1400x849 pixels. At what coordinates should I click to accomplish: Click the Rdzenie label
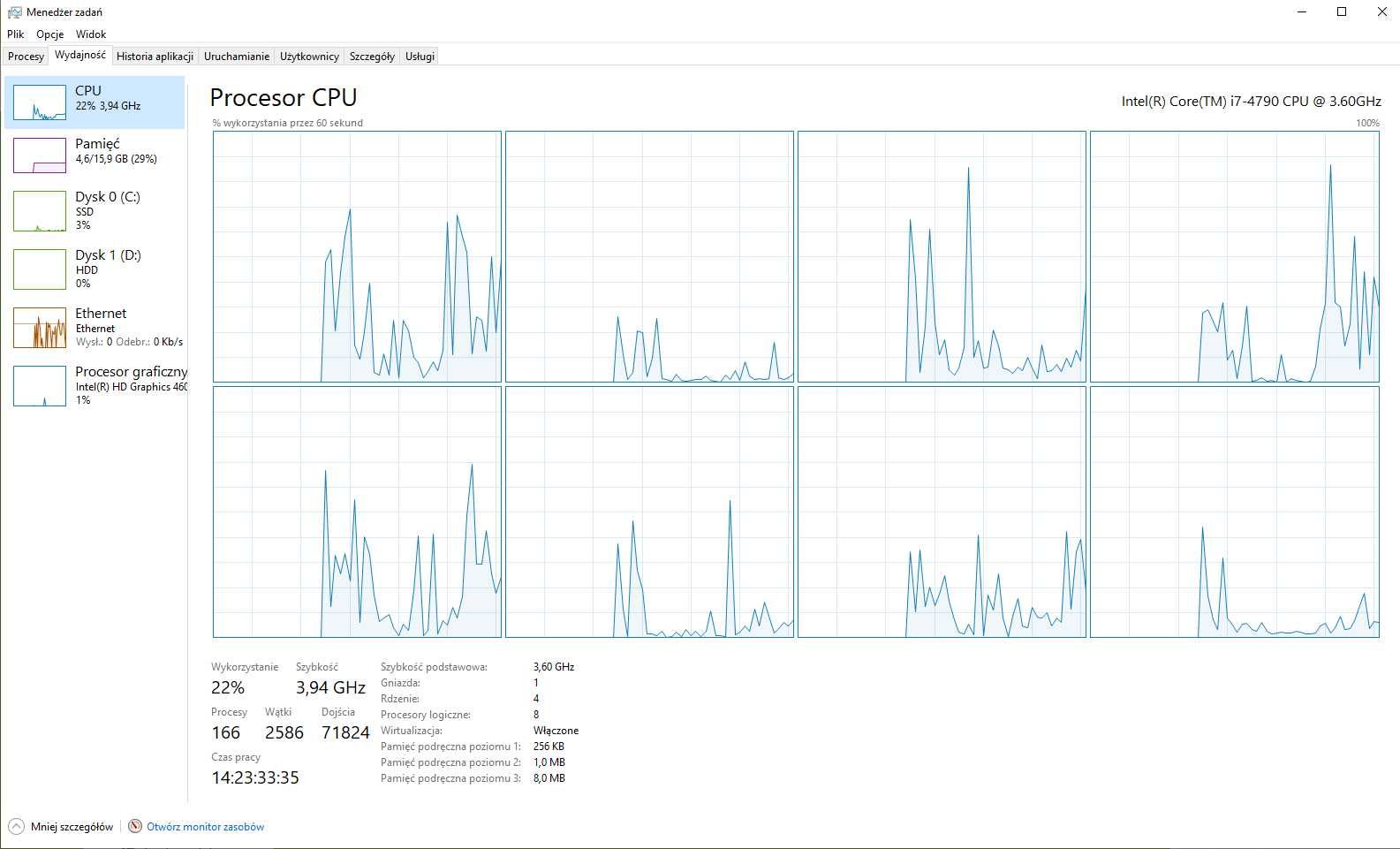[x=400, y=699]
